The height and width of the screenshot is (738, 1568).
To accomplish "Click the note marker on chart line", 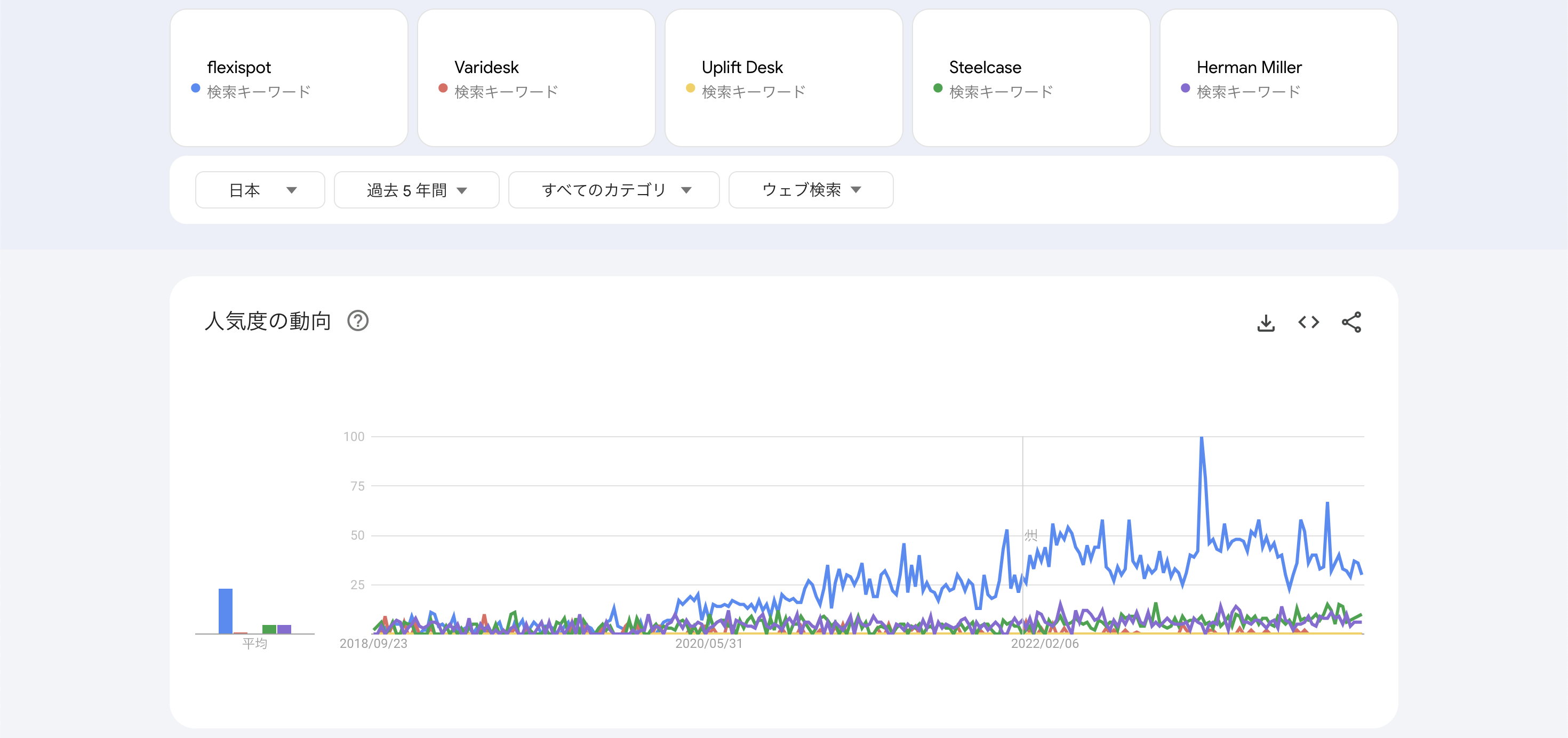I will [x=1030, y=535].
